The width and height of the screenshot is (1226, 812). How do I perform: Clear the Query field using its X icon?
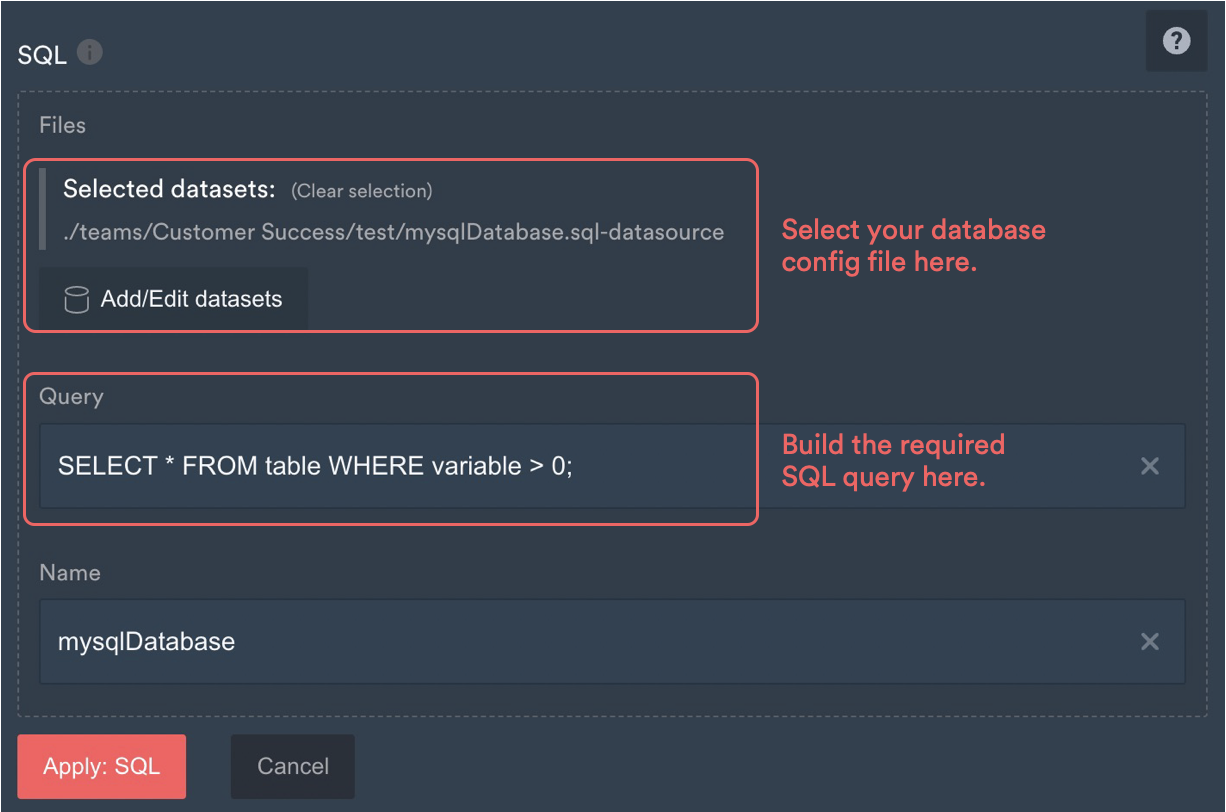coord(1149,466)
